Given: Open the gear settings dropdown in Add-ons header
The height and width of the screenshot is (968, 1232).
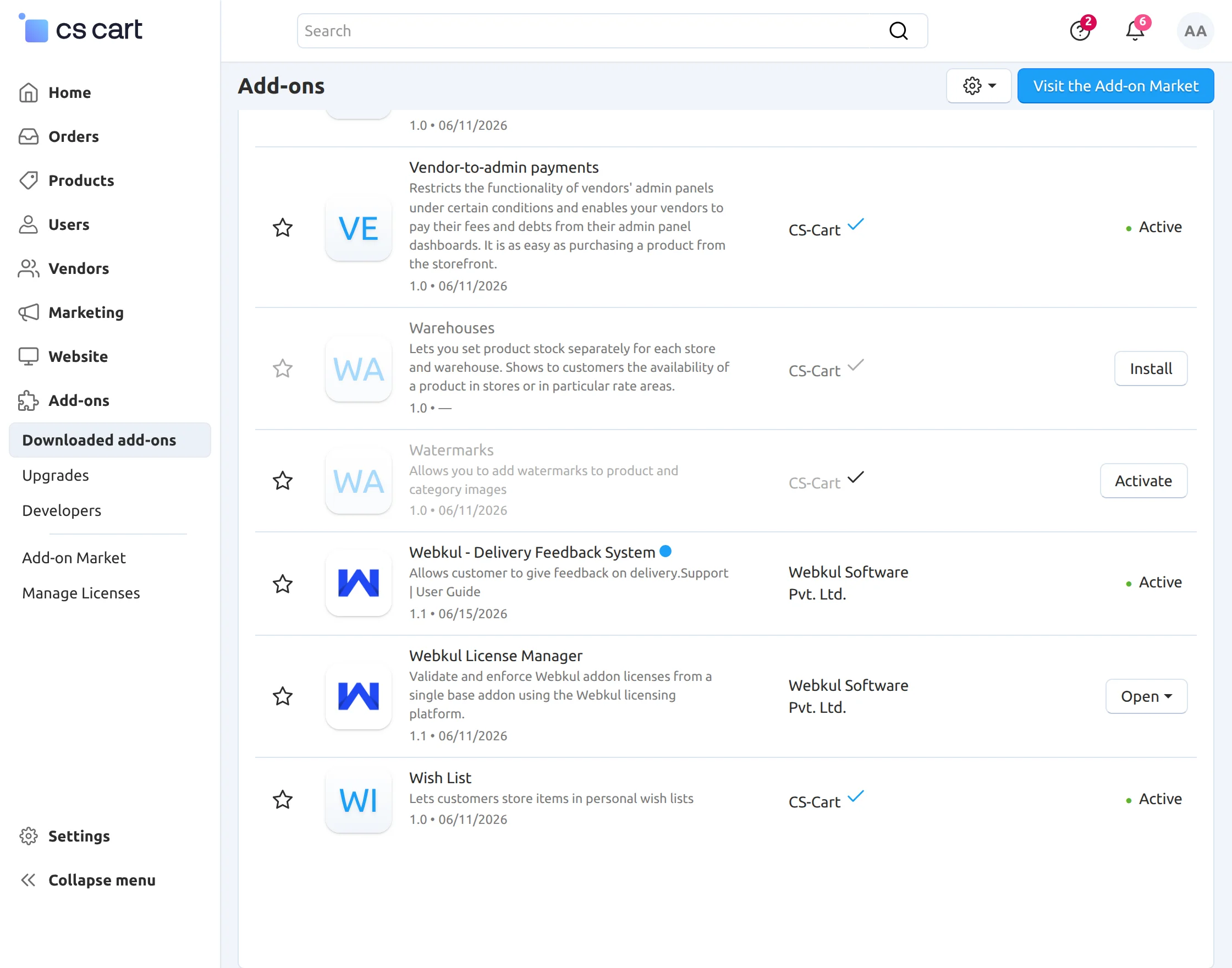Looking at the screenshot, I should (978, 86).
